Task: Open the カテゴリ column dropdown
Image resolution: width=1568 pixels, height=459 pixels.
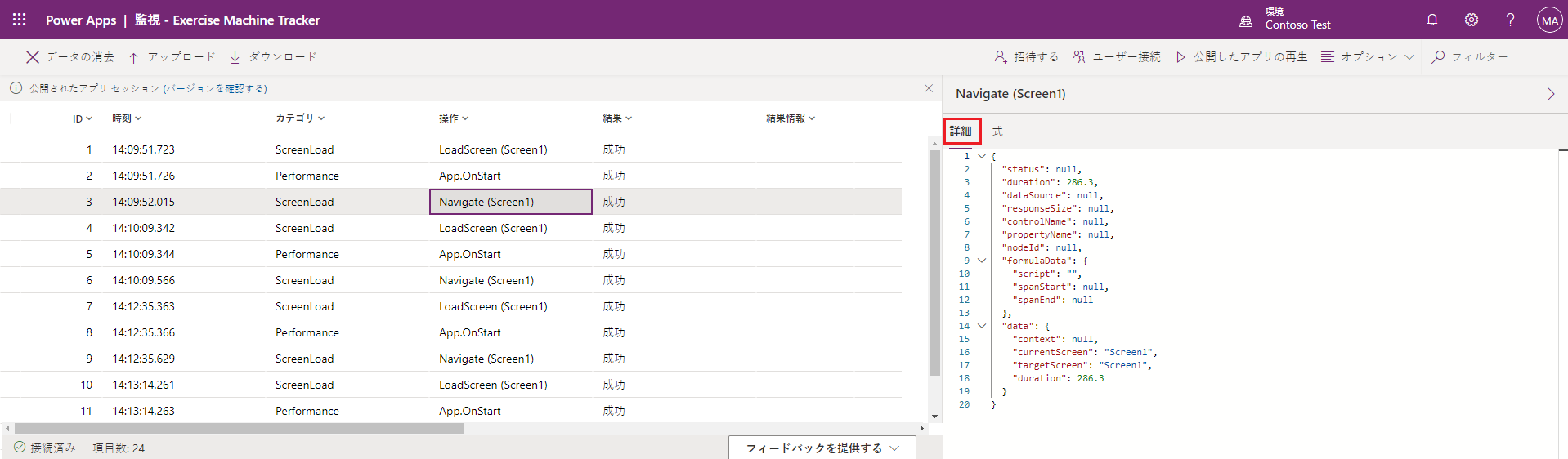Action: coord(300,118)
